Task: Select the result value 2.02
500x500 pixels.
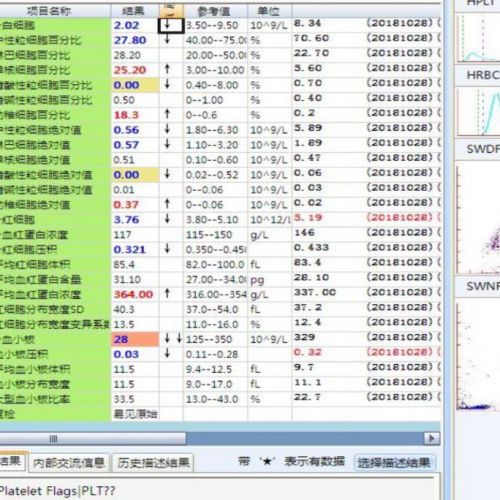Action: point(126,25)
